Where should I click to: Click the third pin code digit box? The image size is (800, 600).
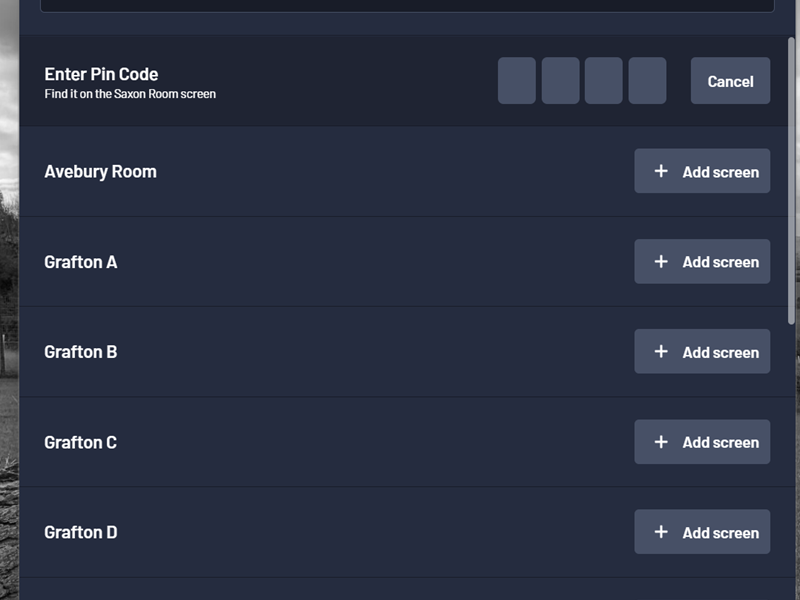604,81
